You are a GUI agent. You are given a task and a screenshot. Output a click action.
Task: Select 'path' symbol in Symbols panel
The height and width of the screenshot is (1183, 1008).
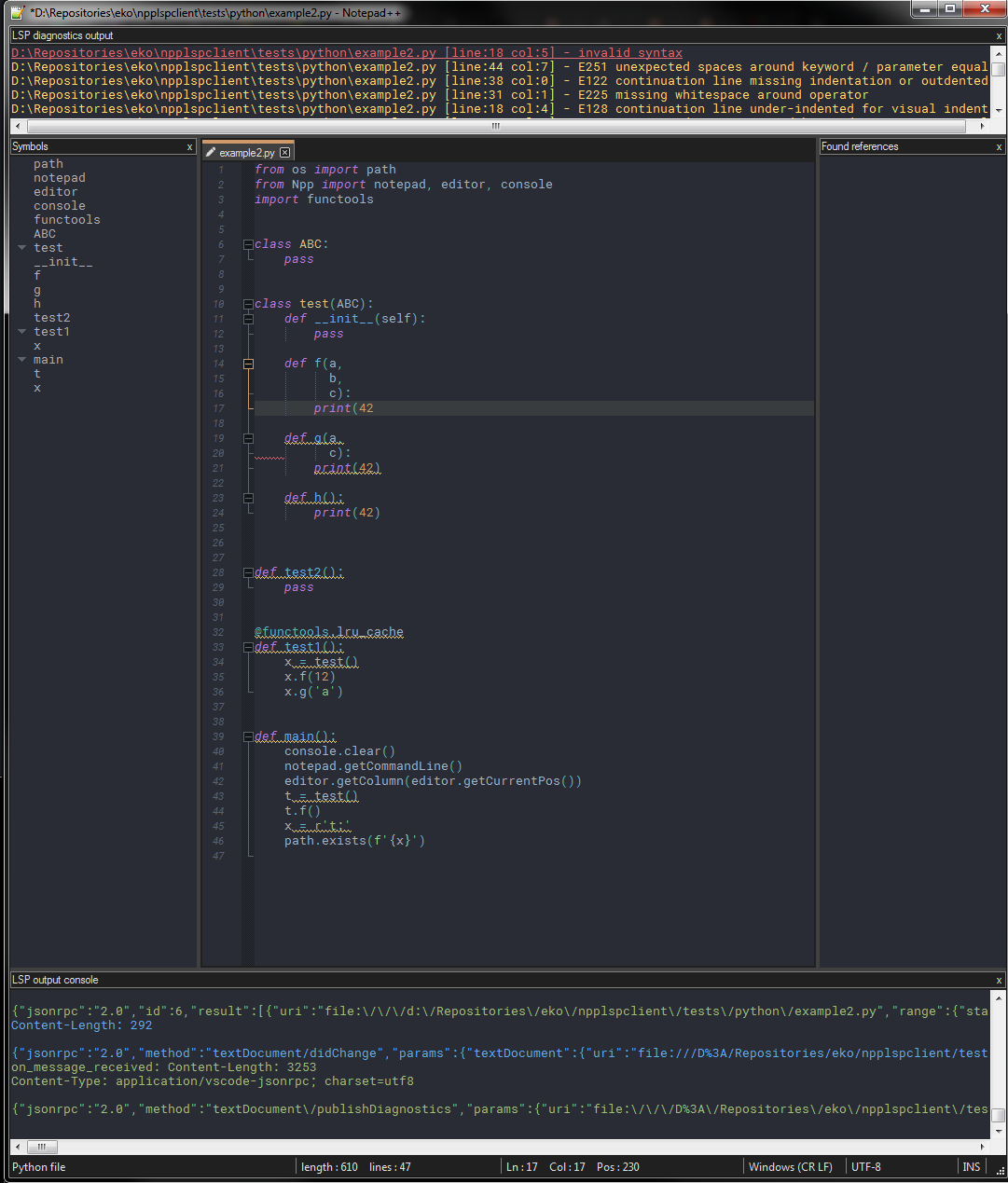tap(48, 164)
